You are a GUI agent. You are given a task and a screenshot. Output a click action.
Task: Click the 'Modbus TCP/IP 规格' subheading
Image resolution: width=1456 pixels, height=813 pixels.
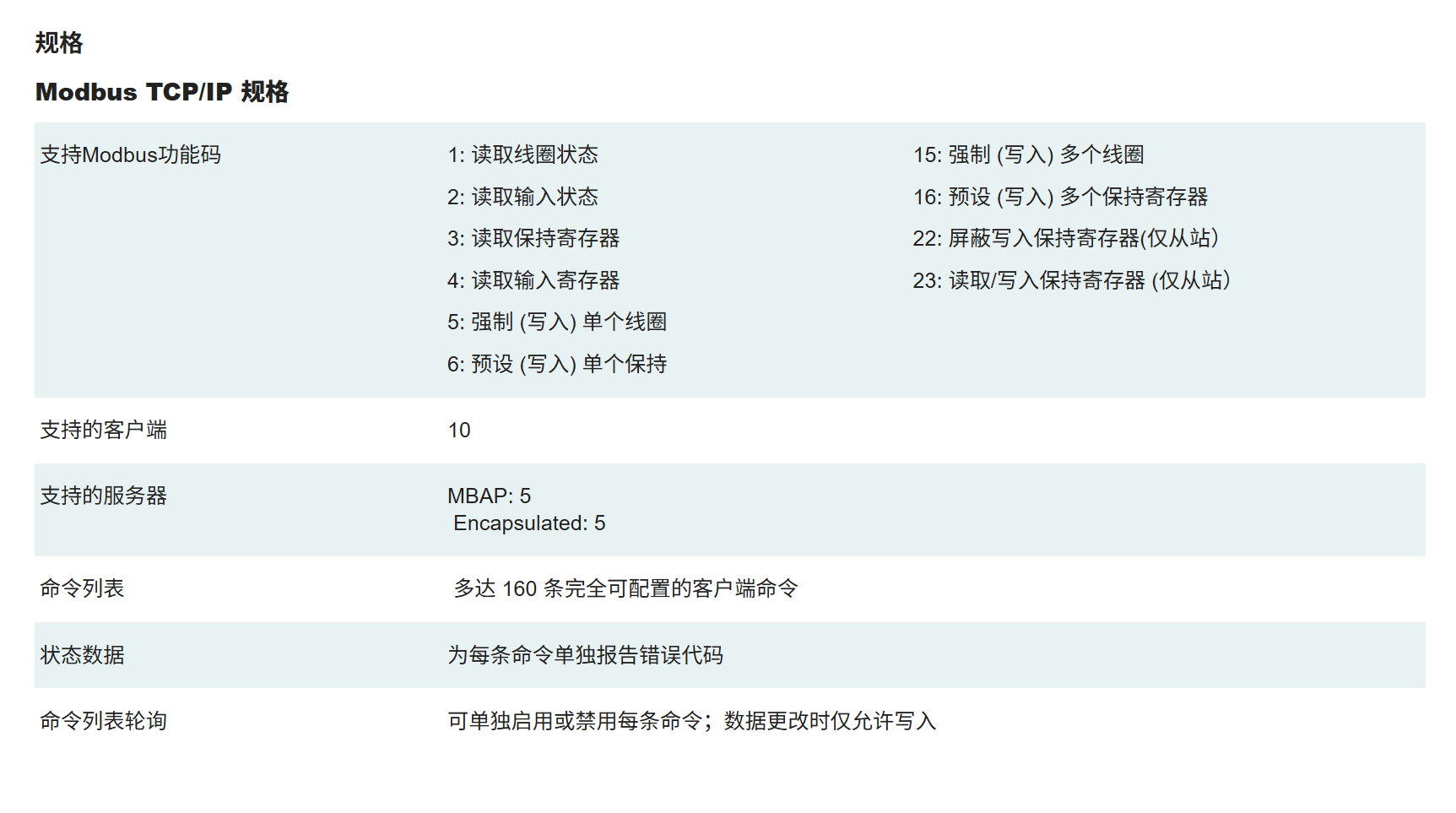(x=162, y=92)
